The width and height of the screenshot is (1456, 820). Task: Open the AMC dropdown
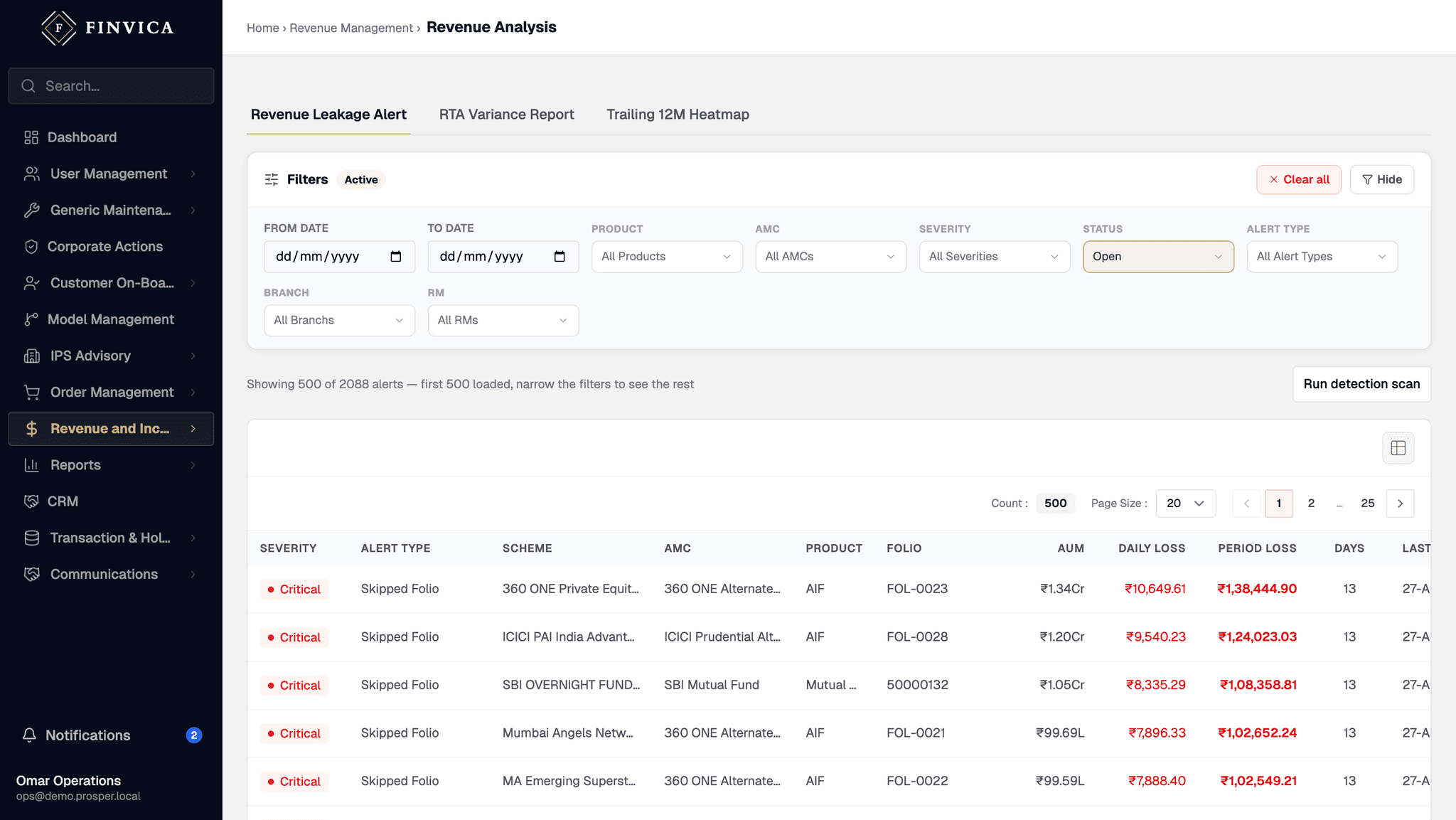click(x=830, y=257)
